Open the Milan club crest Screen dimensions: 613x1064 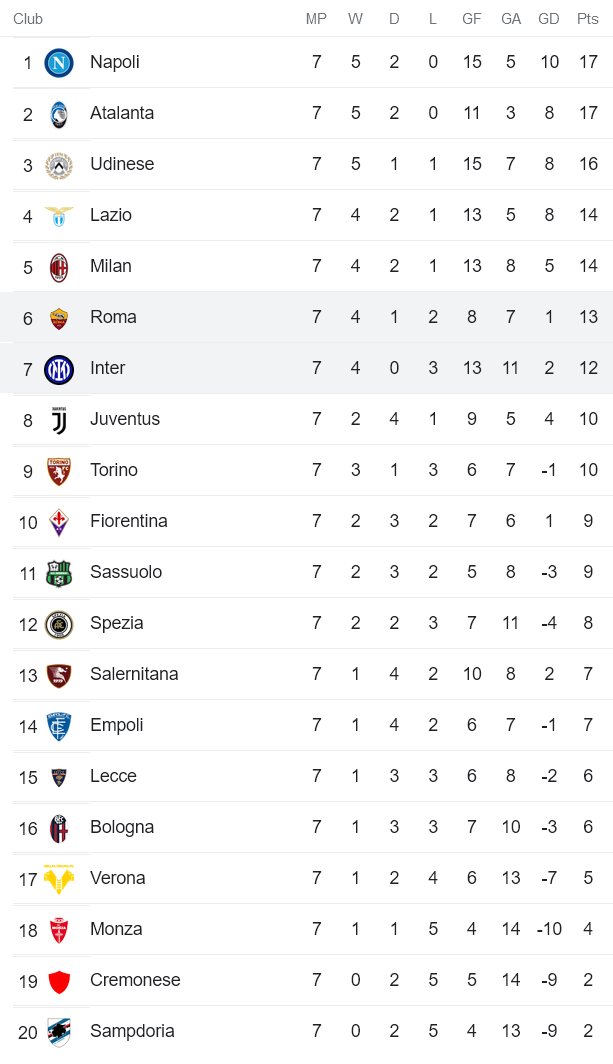59,267
